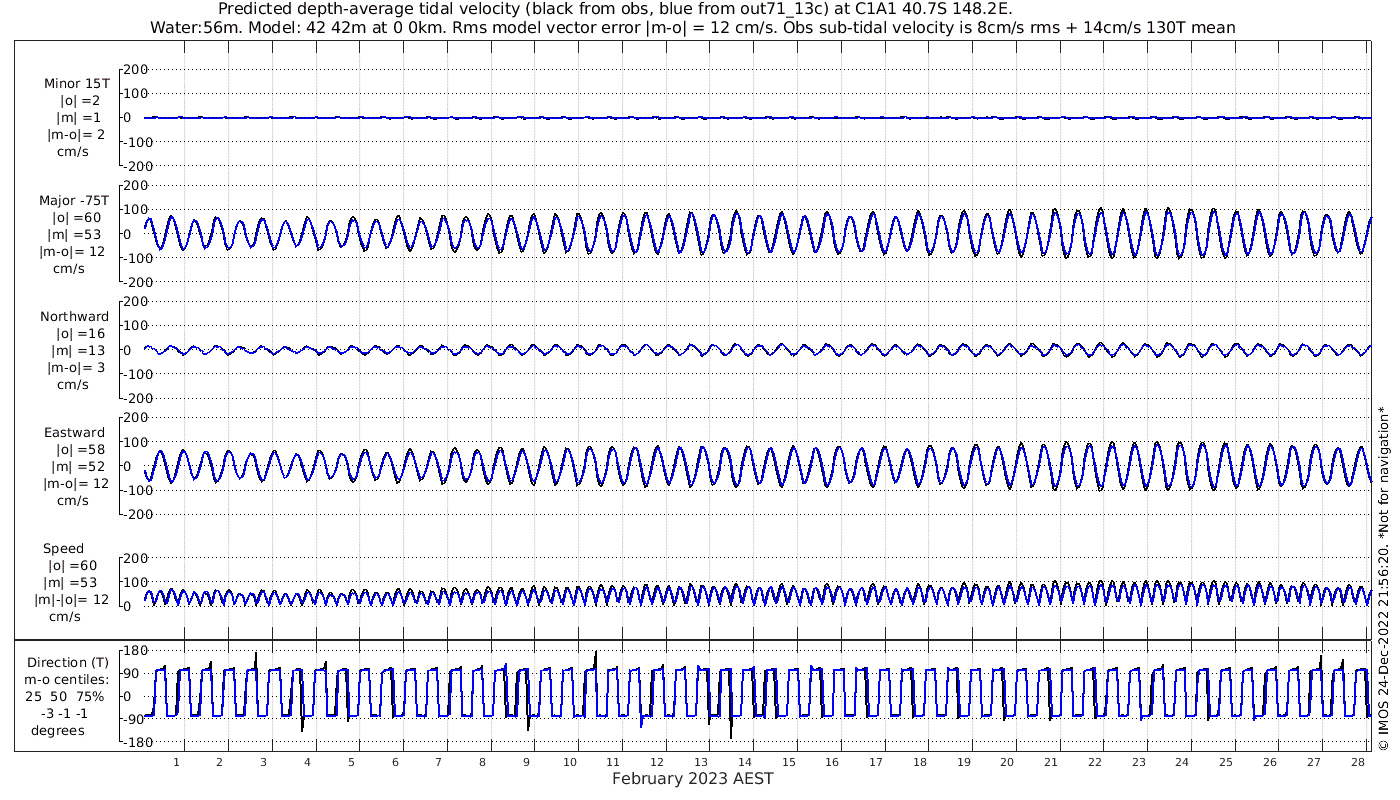Click day tick label '23' on time axis
This screenshot has width=1400, height=800.
tap(1139, 763)
